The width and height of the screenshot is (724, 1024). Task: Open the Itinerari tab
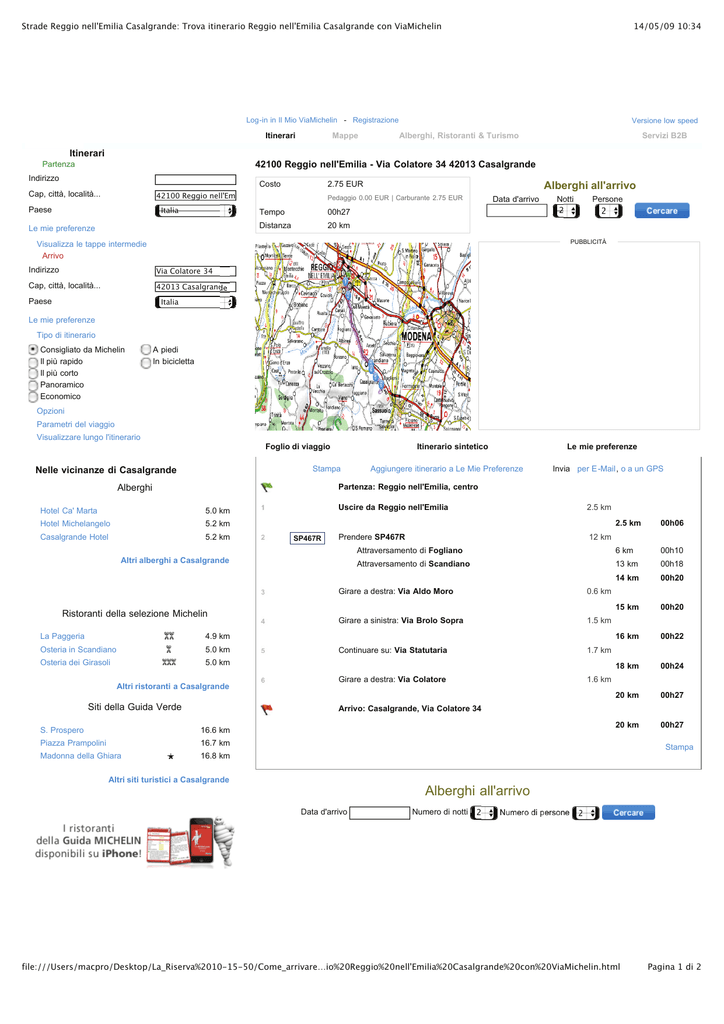pos(280,136)
